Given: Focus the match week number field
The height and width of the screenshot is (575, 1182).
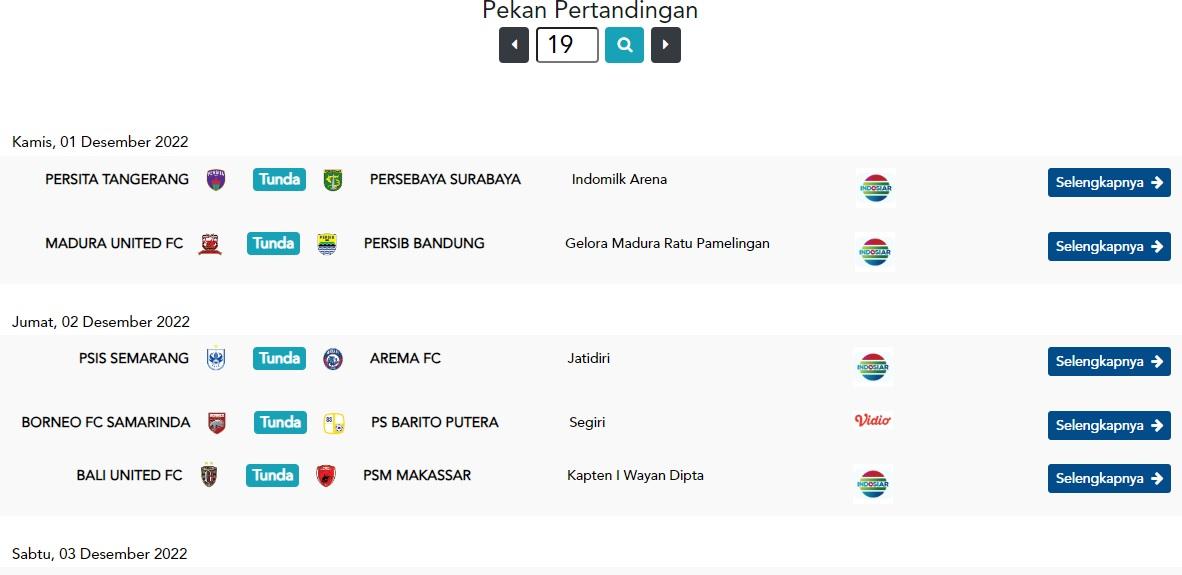Looking at the screenshot, I should click(567, 45).
